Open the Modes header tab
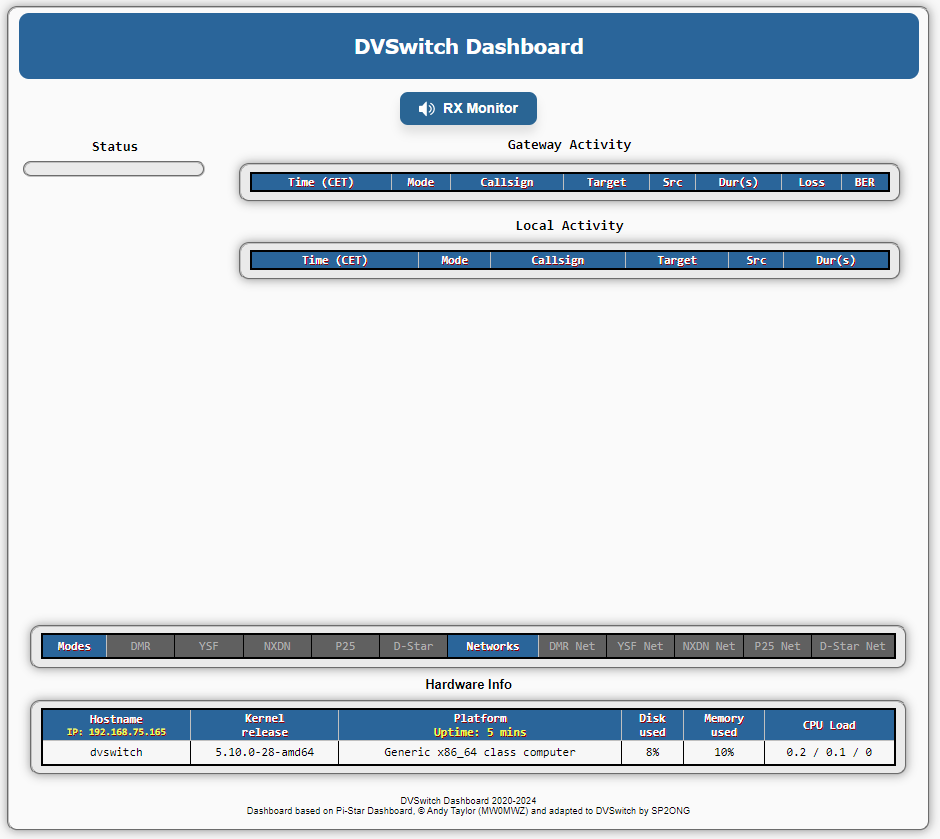Viewport: 940px width, 839px height. [74, 646]
